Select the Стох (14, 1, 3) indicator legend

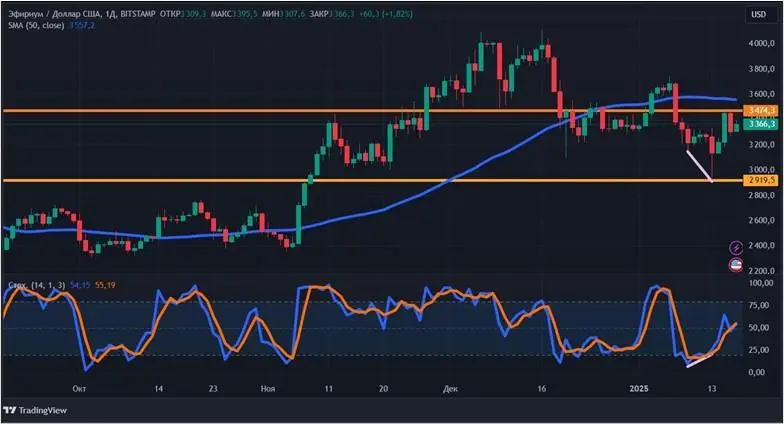[x=35, y=286]
